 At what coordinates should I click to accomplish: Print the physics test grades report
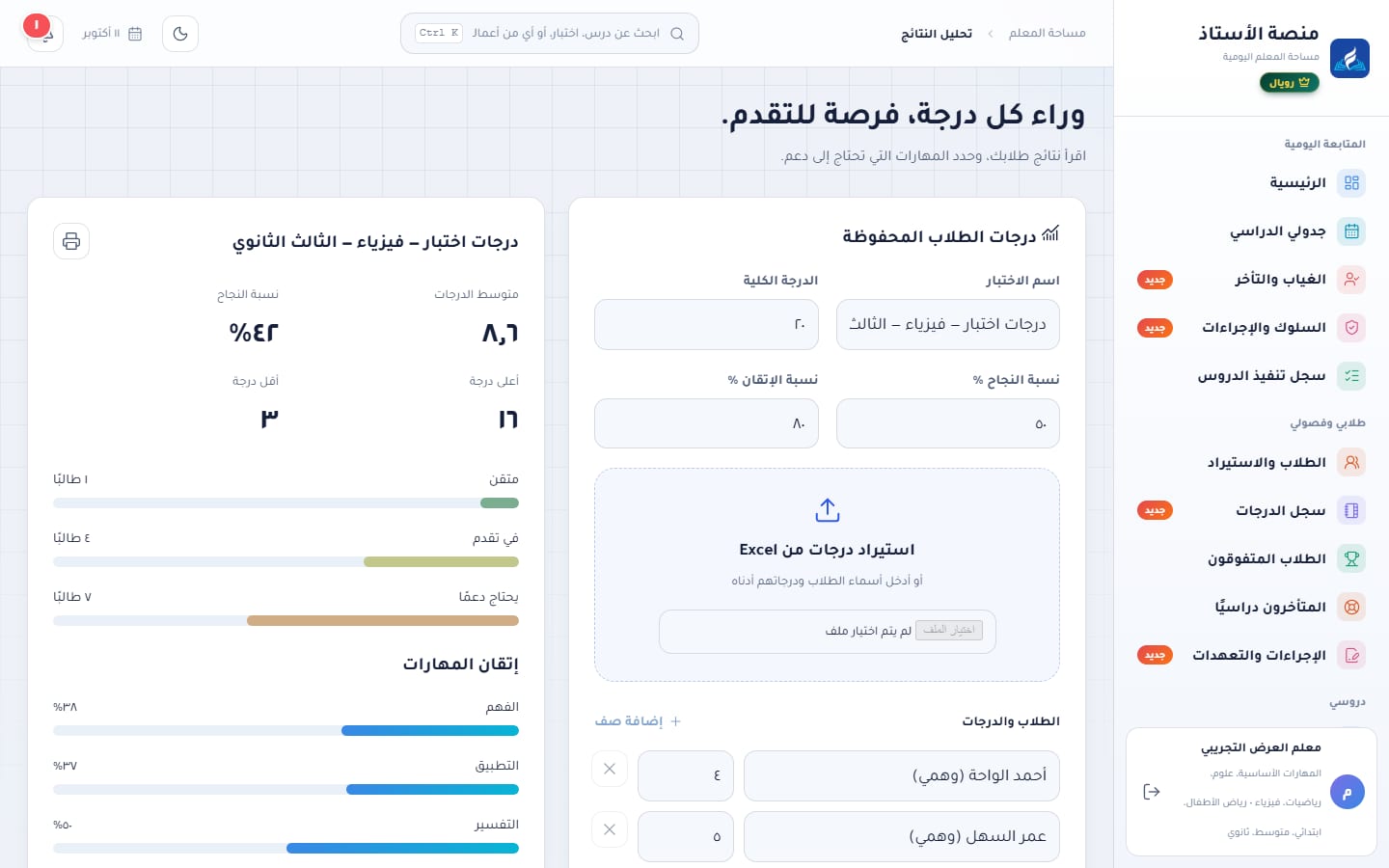71,241
